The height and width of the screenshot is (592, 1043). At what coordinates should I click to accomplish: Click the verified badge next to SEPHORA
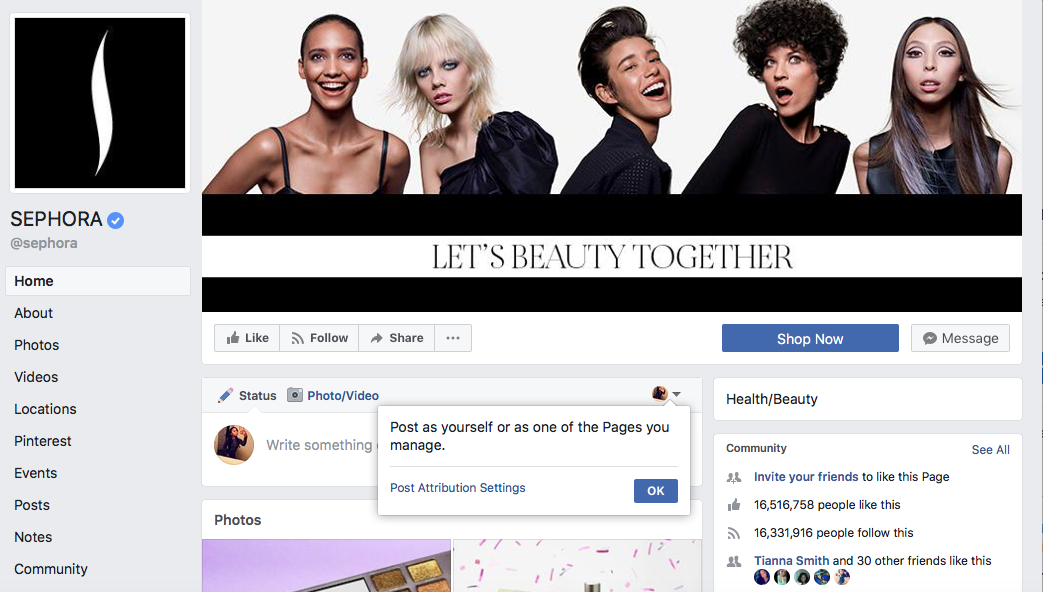coord(117,219)
